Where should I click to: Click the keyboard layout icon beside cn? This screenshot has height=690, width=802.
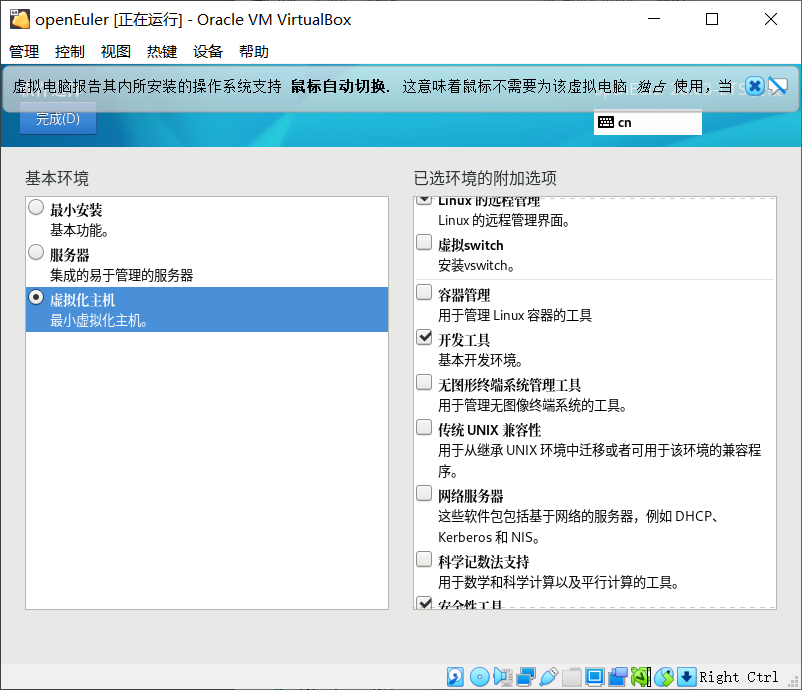(606, 122)
